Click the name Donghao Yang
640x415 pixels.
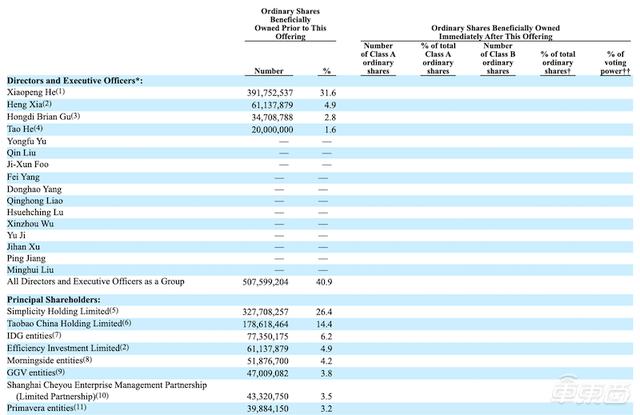click(x=34, y=189)
